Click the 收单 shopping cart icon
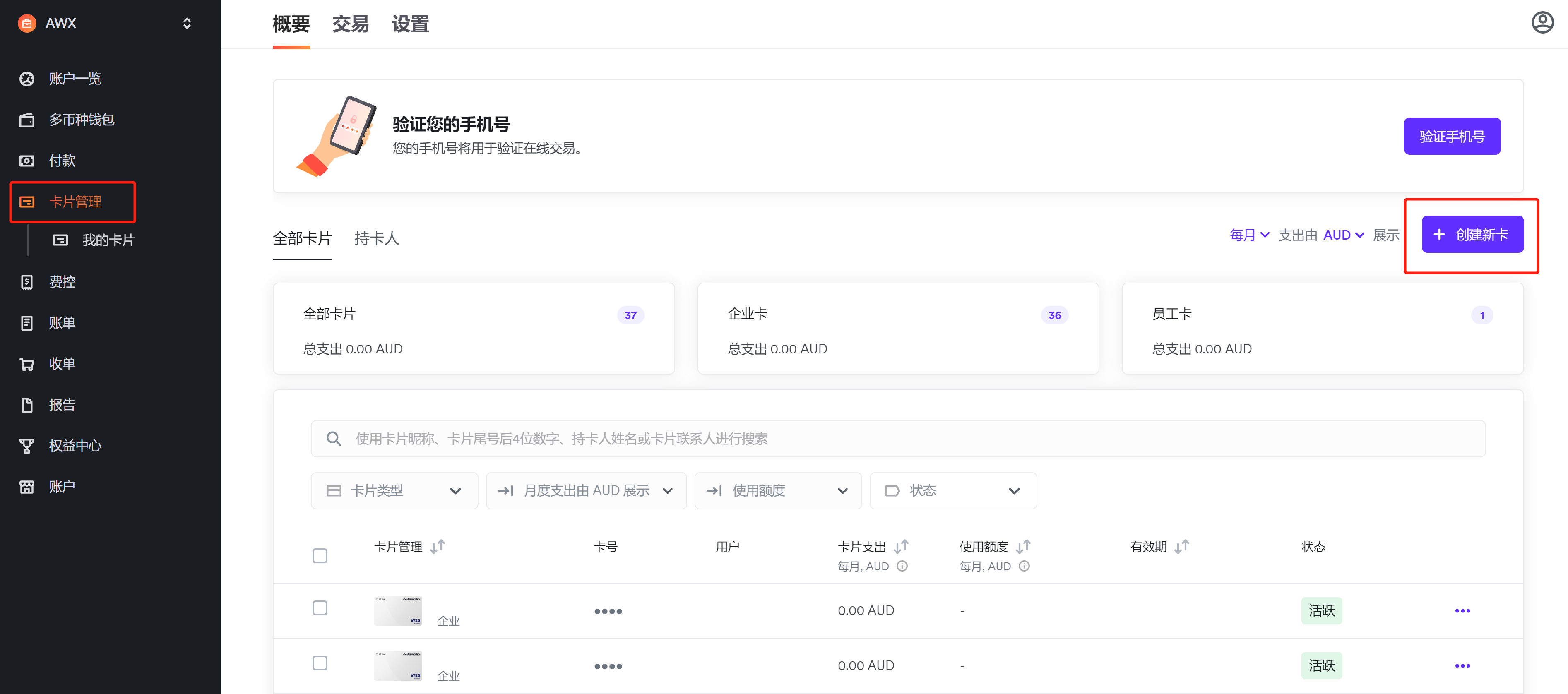Image resolution: width=1568 pixels, height=694 pixels. pyautogui.click(x=27, y=364)
